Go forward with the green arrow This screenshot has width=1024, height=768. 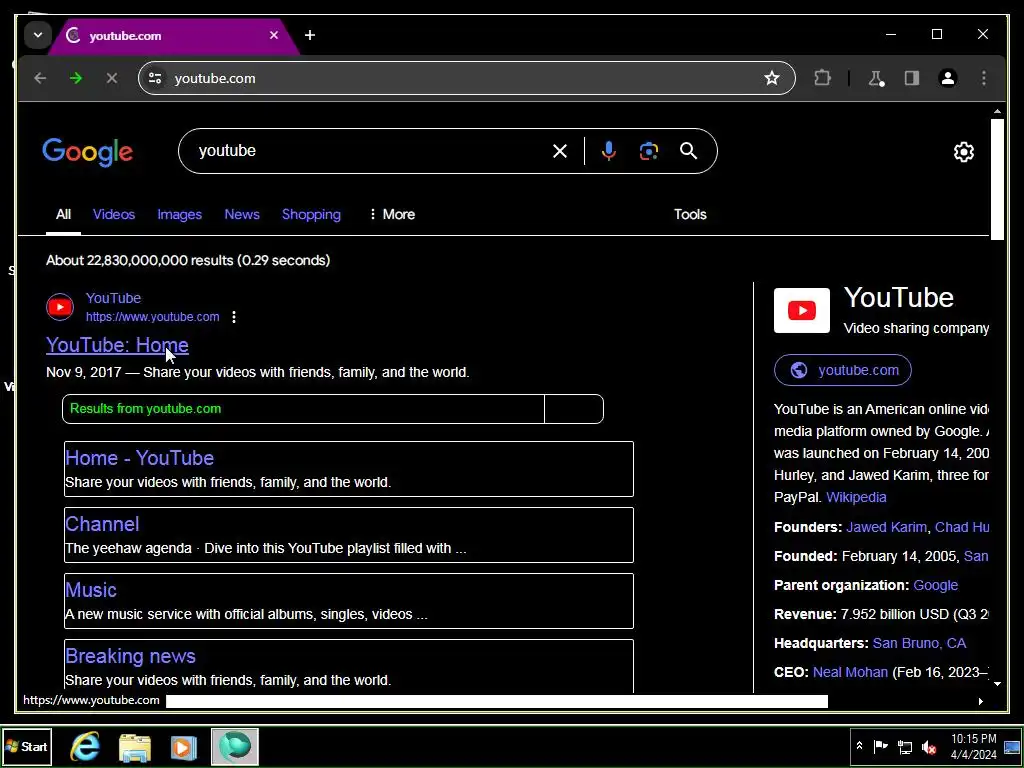76,78
